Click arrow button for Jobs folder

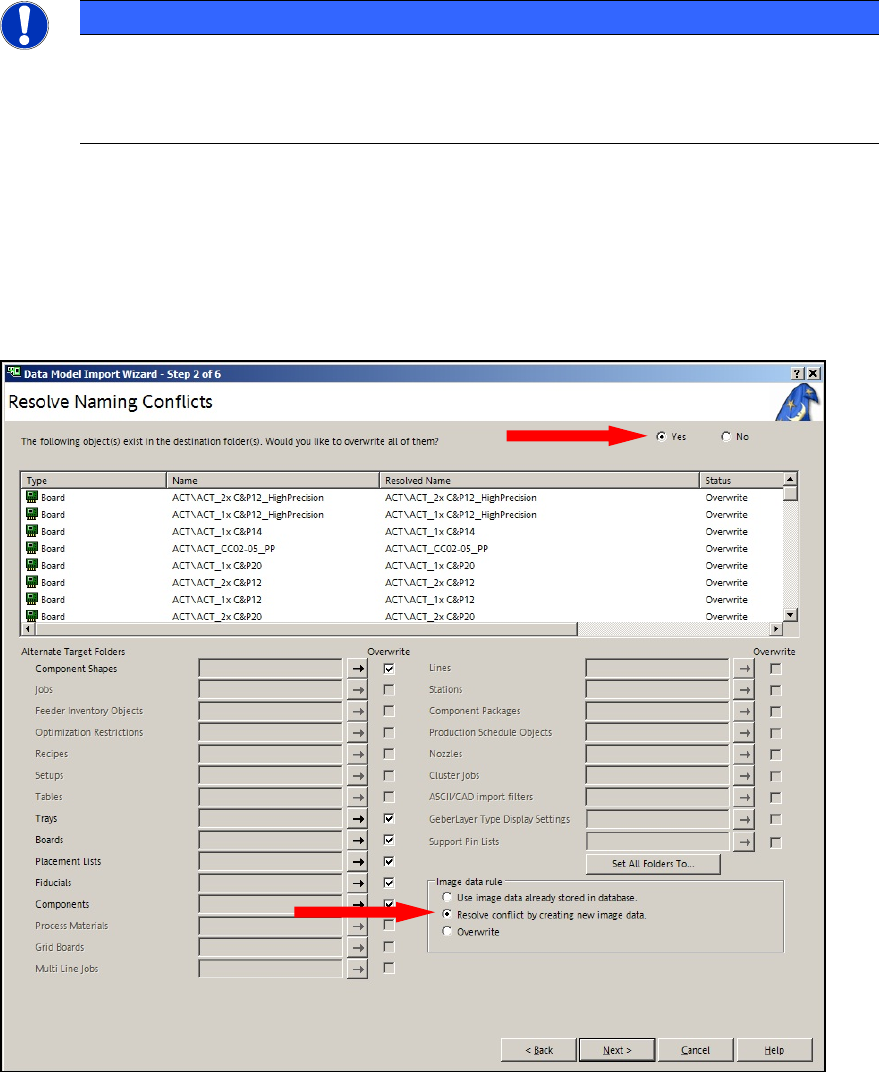coord(357,690)
